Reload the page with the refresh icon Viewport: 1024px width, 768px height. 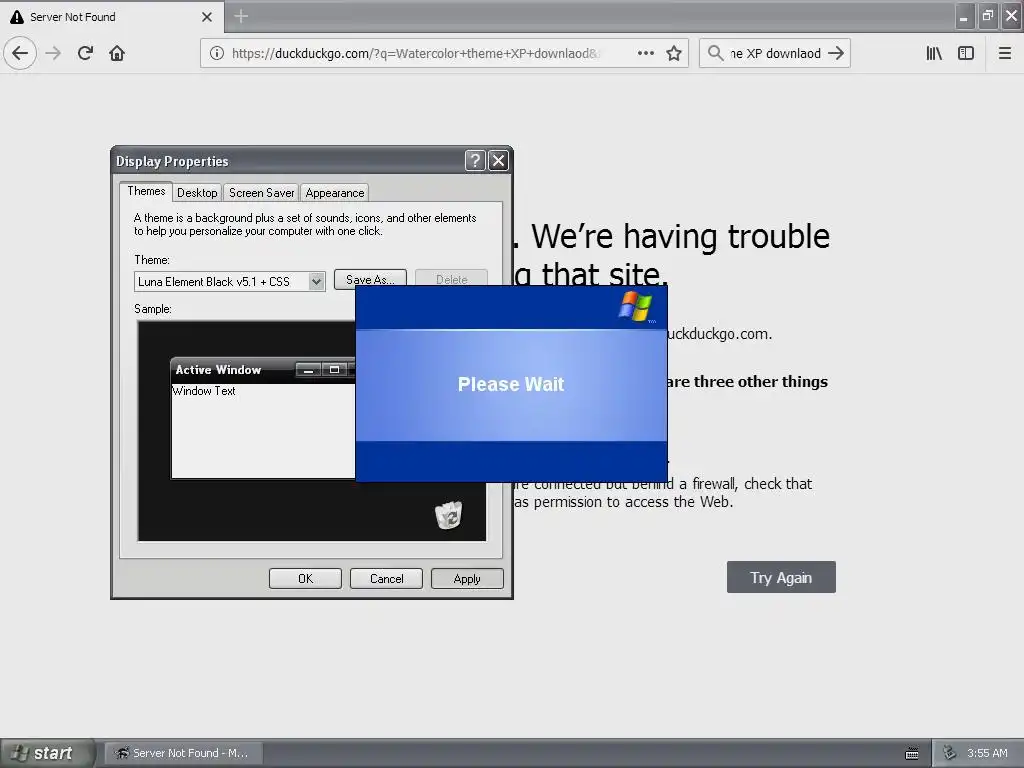pos(85,53)
